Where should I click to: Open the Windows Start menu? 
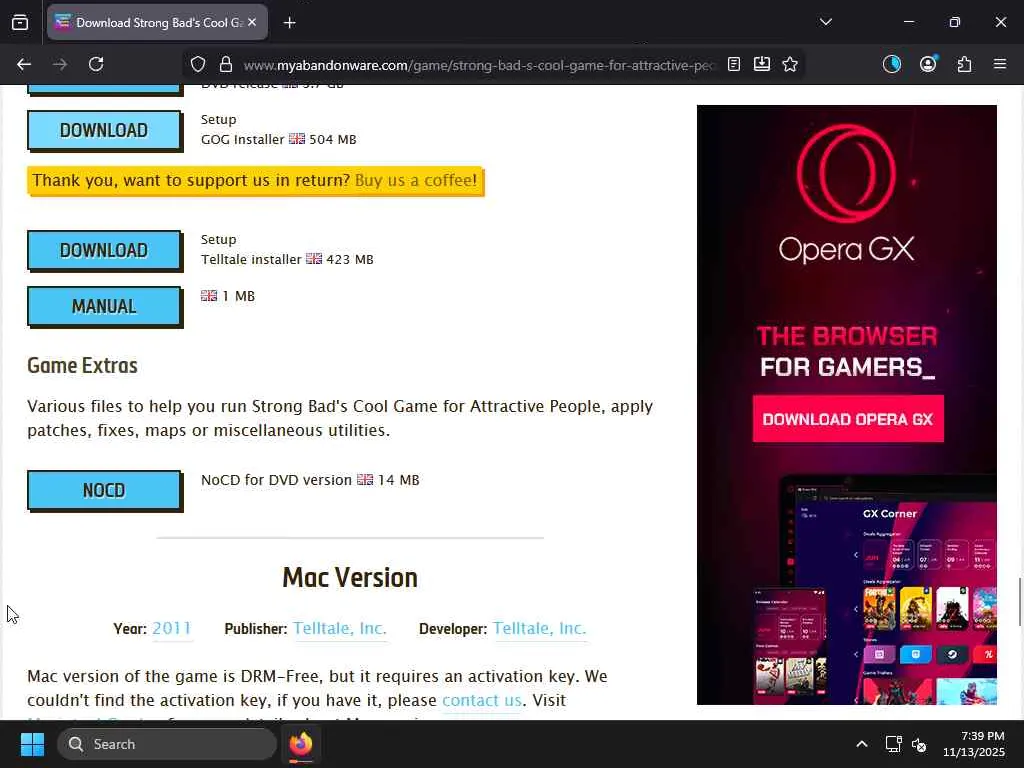(x=32, y=744)
